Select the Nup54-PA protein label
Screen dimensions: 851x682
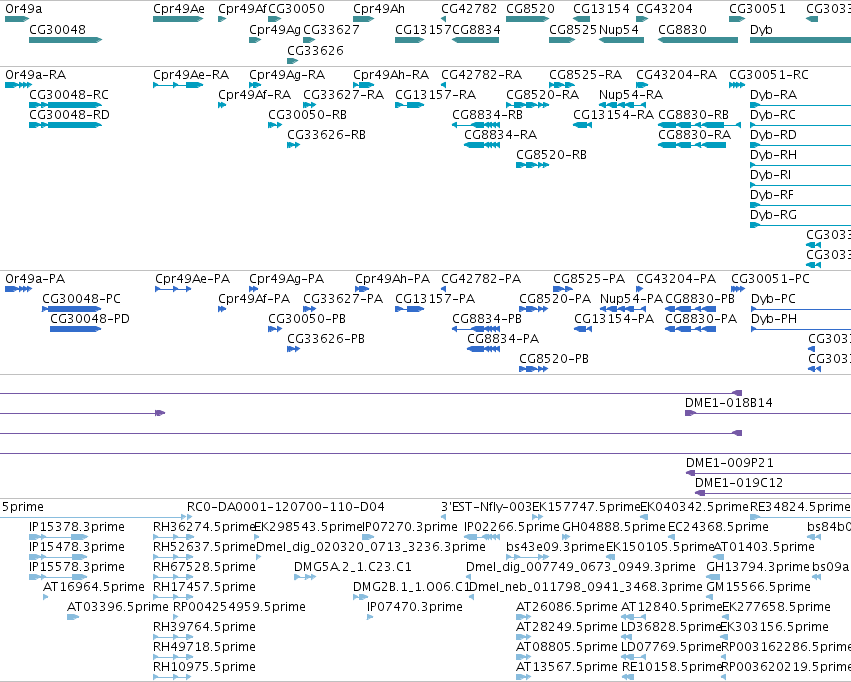pos(631,299)
